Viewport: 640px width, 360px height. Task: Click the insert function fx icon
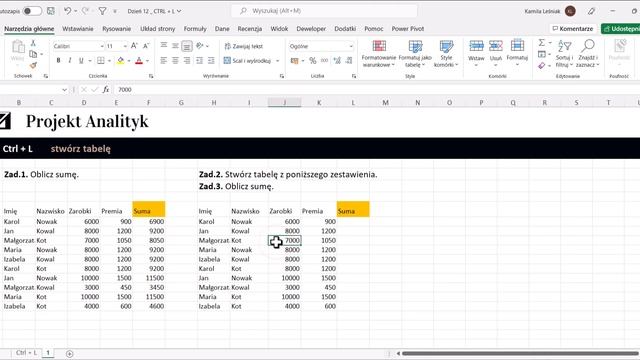106,89
